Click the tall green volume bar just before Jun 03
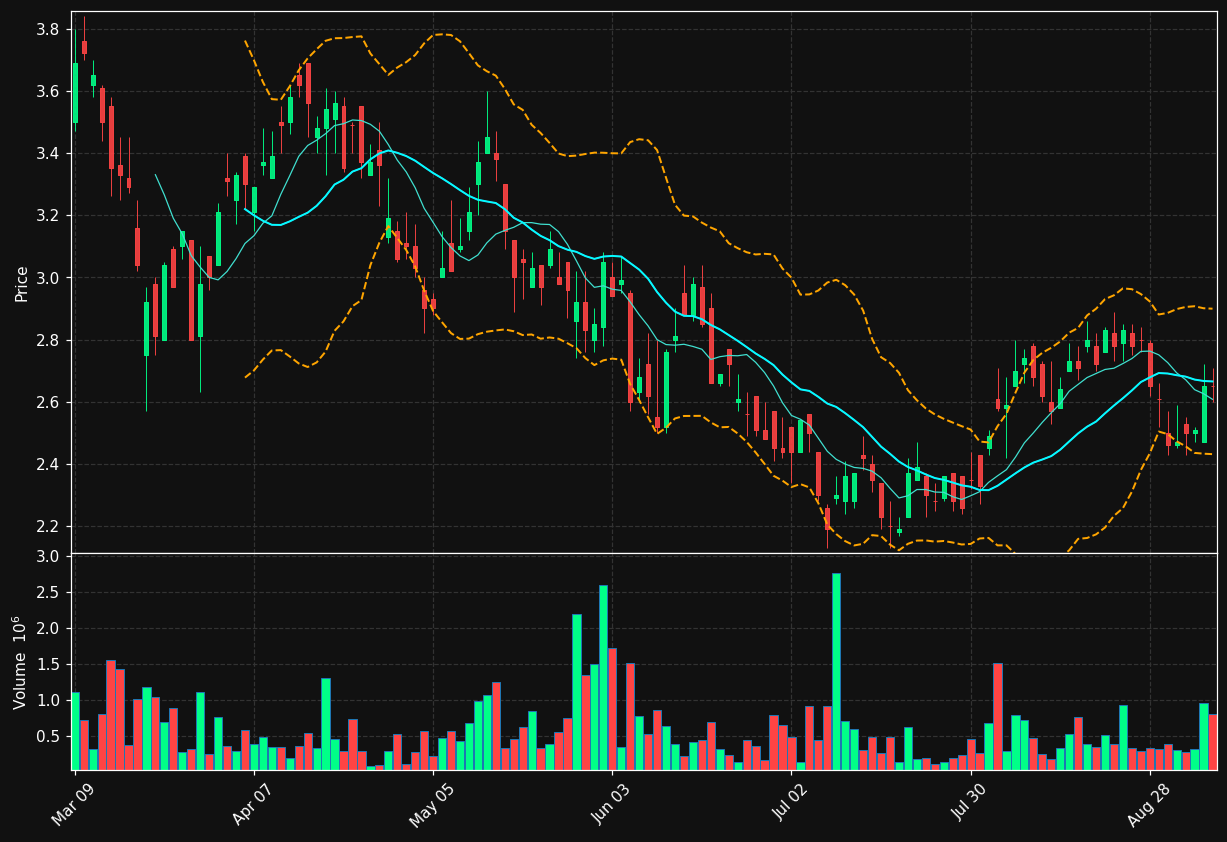Viewport: 1227px width, 842px height. [603, 677]
